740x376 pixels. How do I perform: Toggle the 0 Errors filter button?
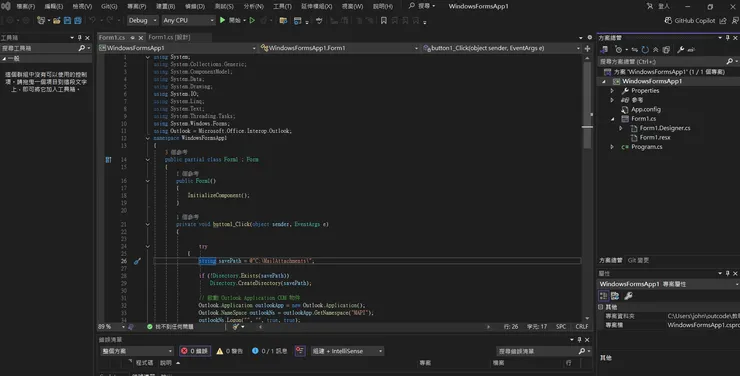194,351
